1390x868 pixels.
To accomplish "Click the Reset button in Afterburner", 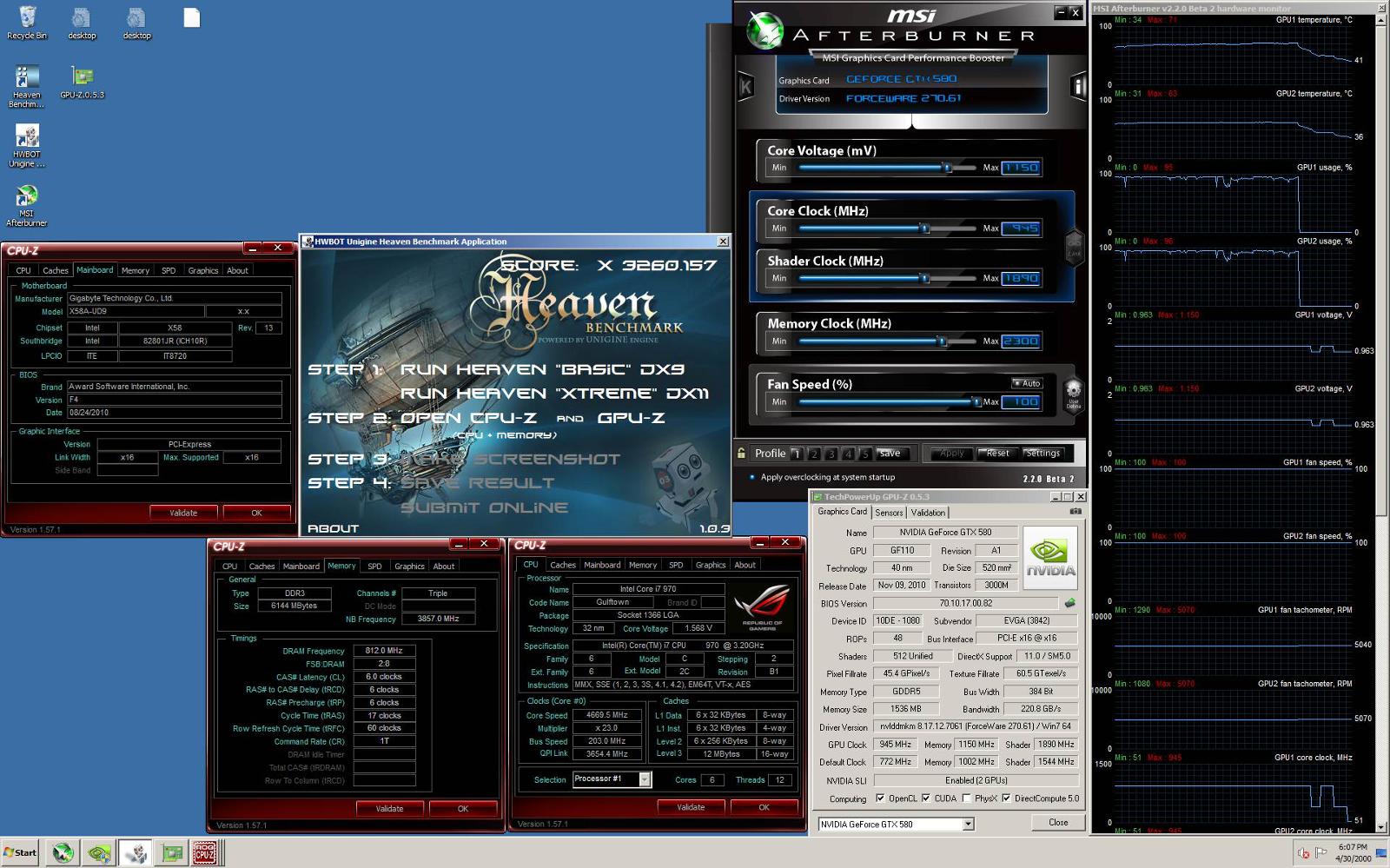I will 997,454.
